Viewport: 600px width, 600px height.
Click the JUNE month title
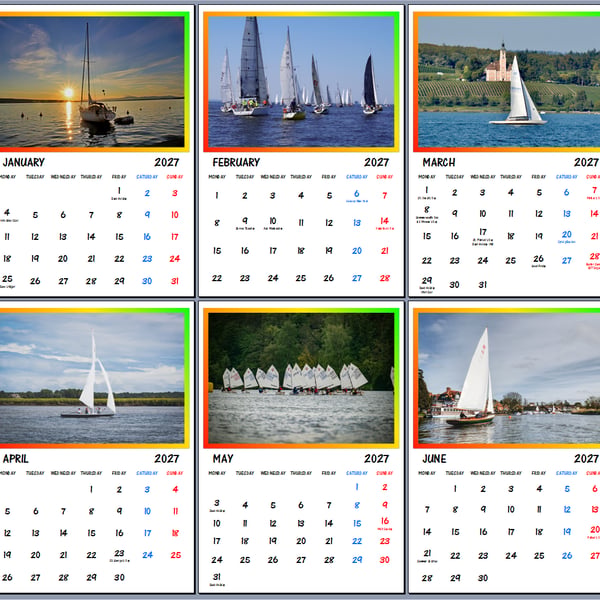pyautogui.click(x=434, y=458)
